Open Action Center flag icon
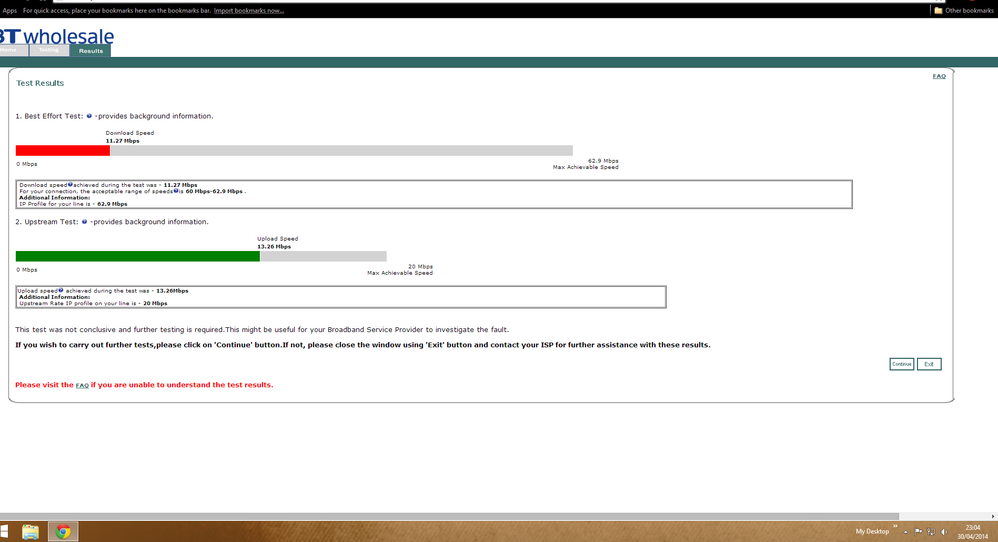 pyautogui.click(x=918, y=532)
